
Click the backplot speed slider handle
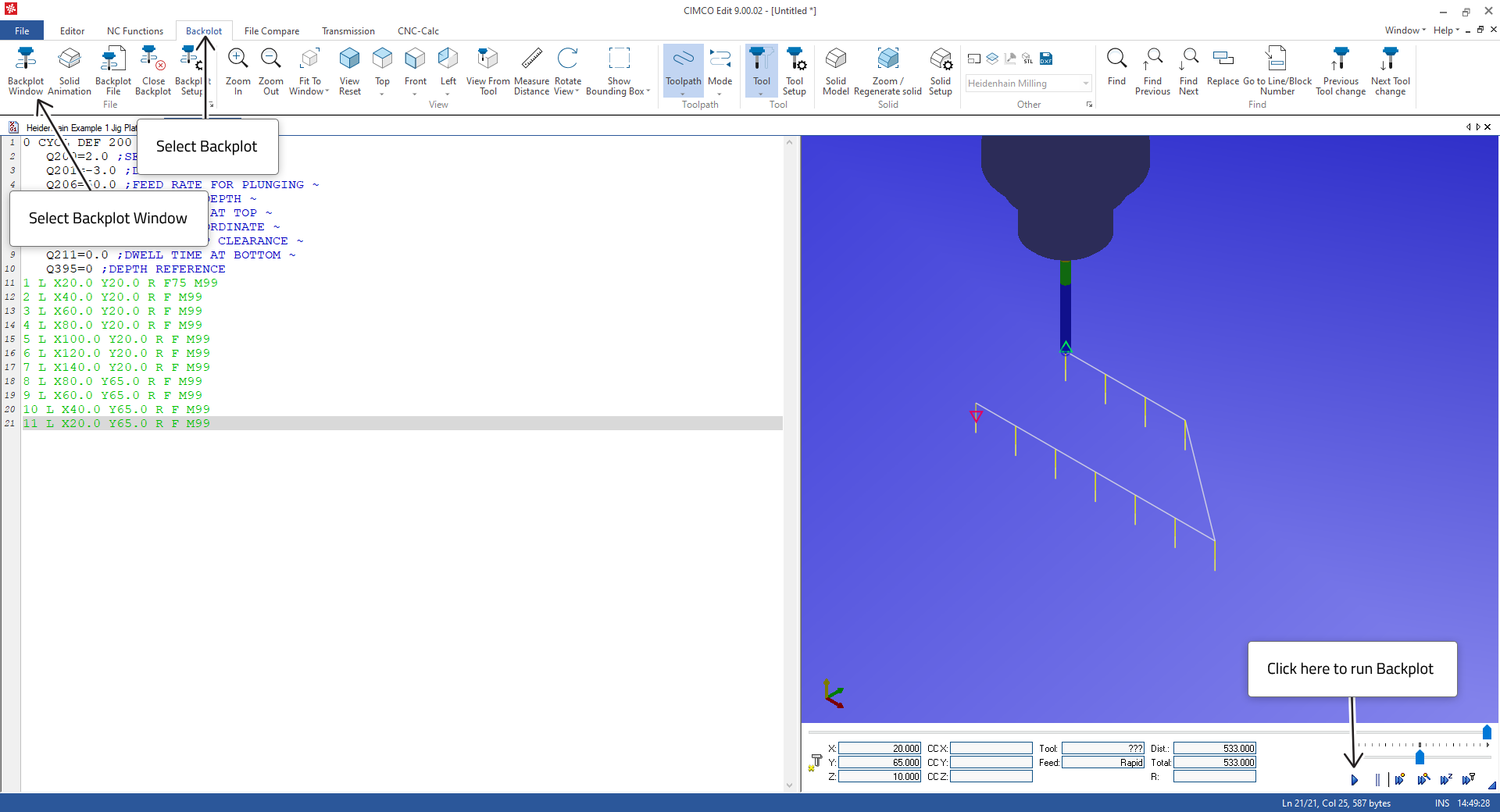click(1420, 757)
